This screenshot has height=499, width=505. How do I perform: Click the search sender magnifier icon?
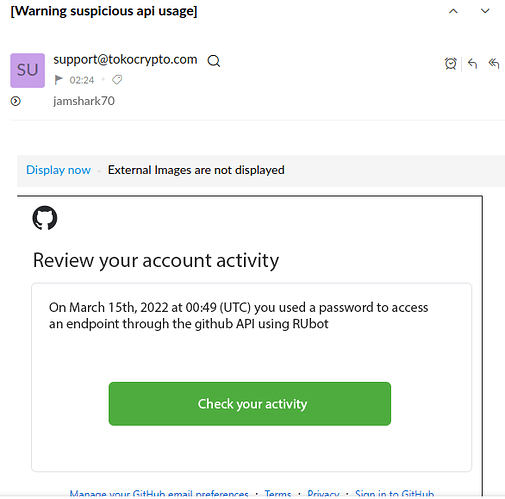(x=214, y=61)
